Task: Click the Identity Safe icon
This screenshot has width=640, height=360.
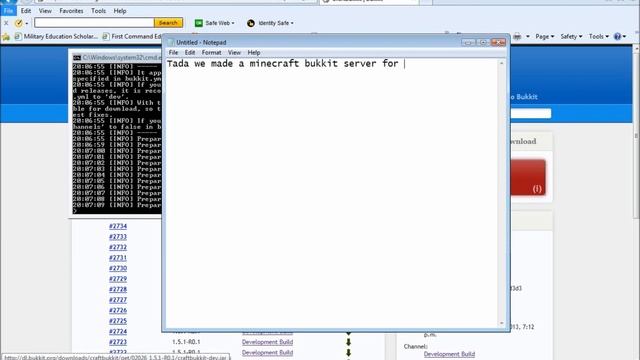Action: coord(251,23)
